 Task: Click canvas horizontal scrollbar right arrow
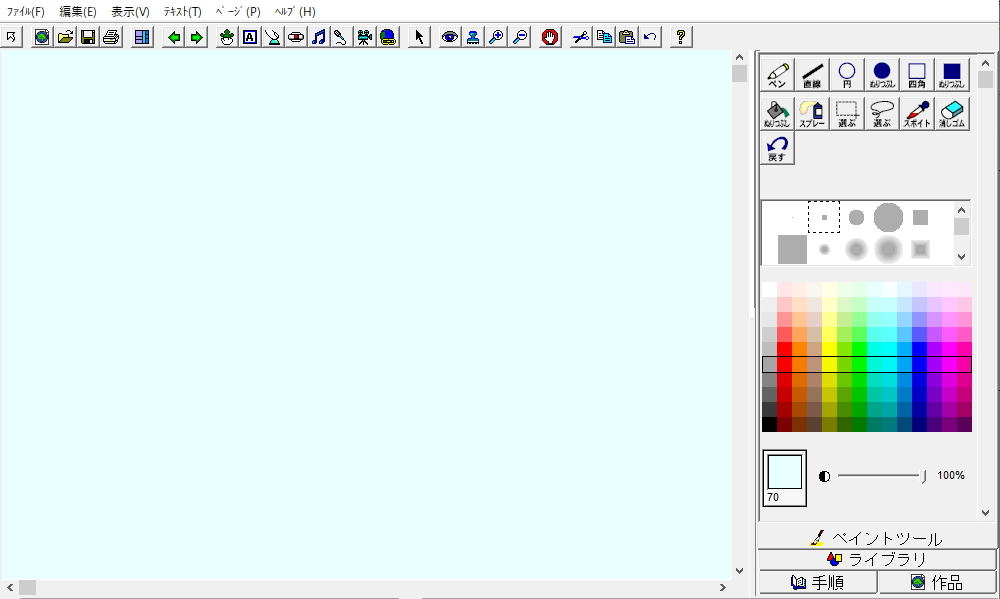[723, 588]
